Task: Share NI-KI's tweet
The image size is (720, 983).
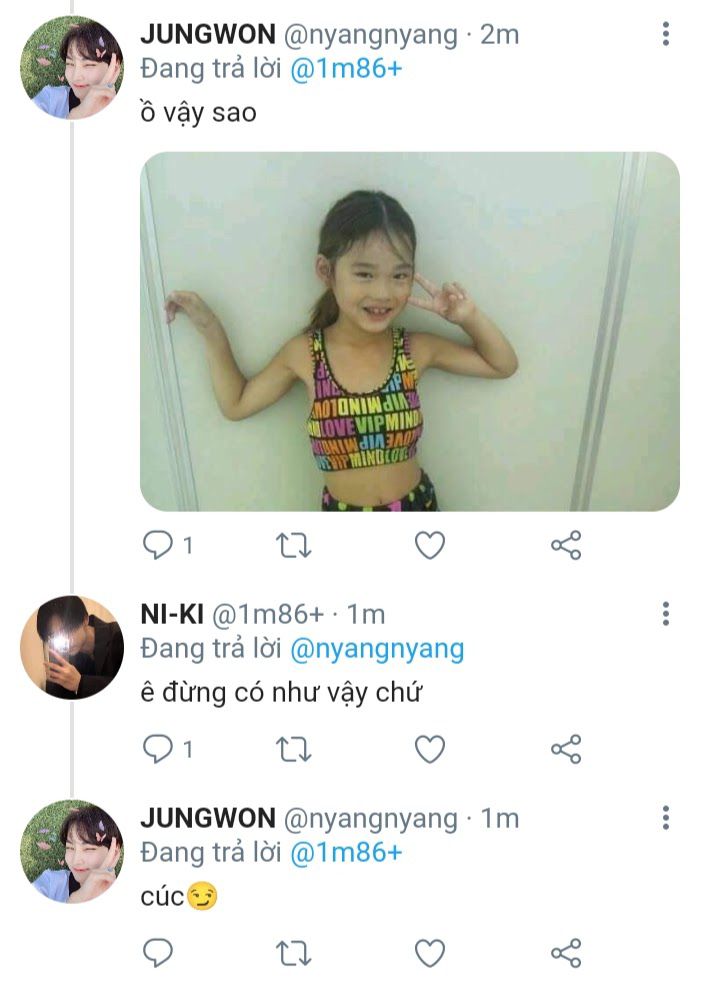Action: coord(566,749)
